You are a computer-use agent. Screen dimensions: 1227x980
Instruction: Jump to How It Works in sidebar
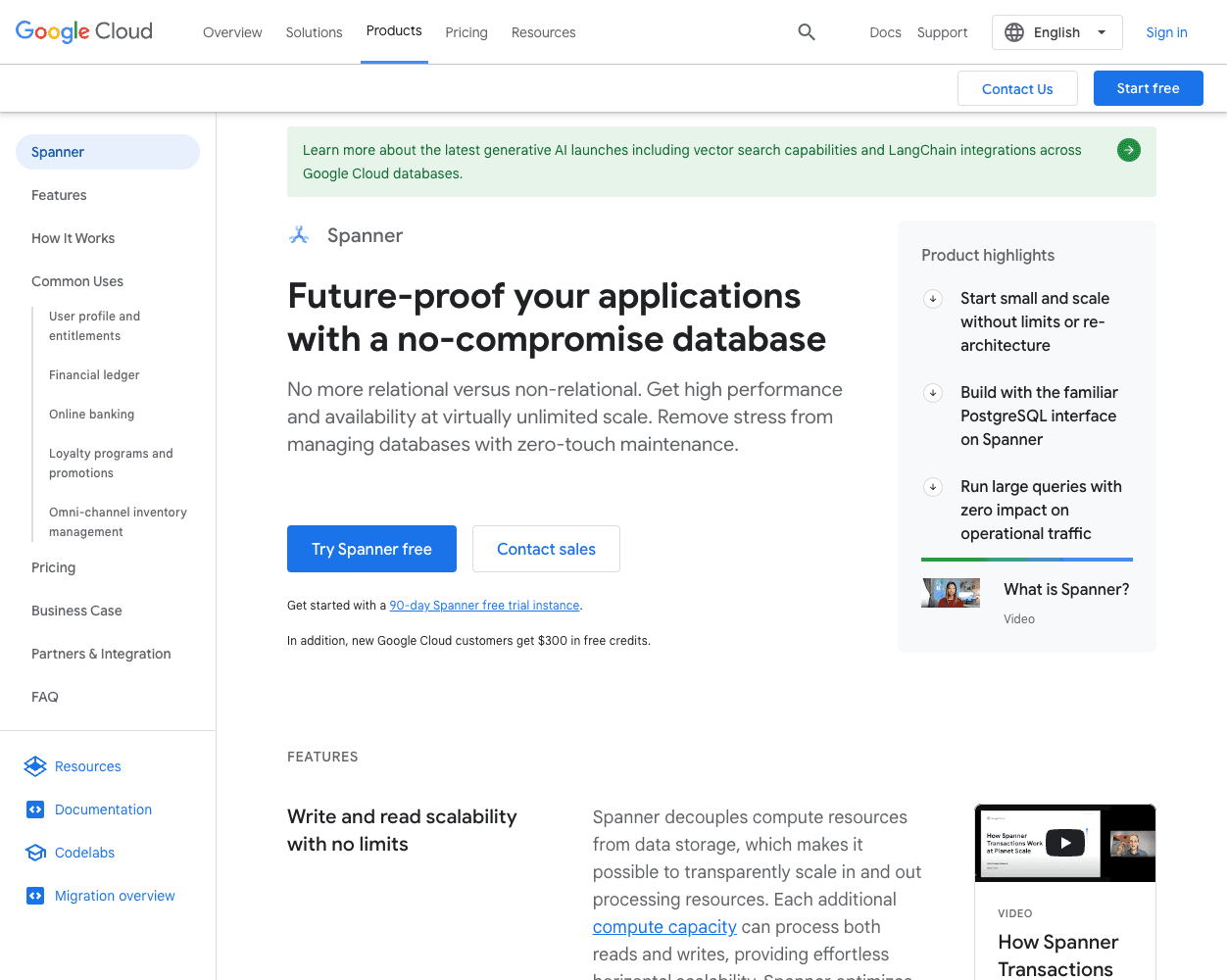coord(74,238)
